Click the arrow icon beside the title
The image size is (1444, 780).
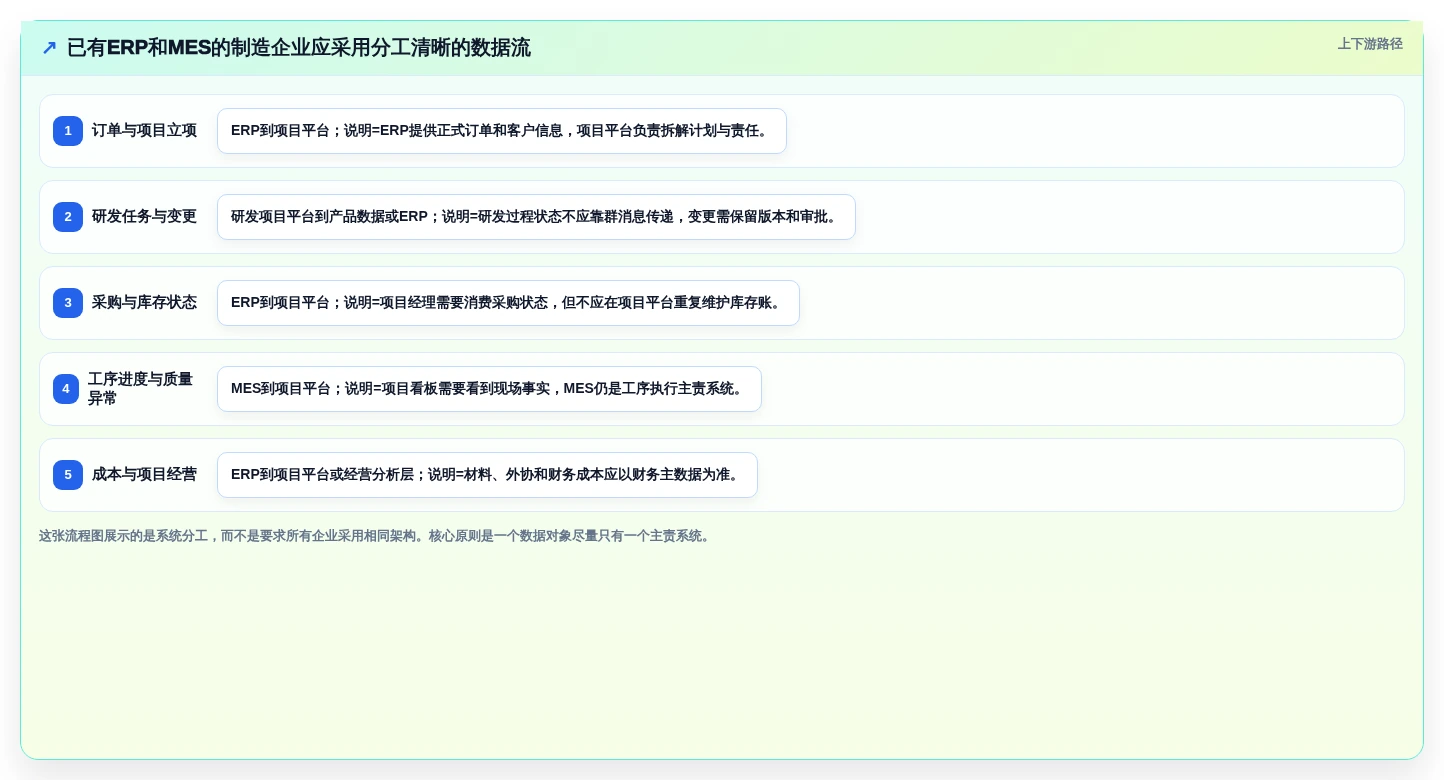click(x=49, y=48)
